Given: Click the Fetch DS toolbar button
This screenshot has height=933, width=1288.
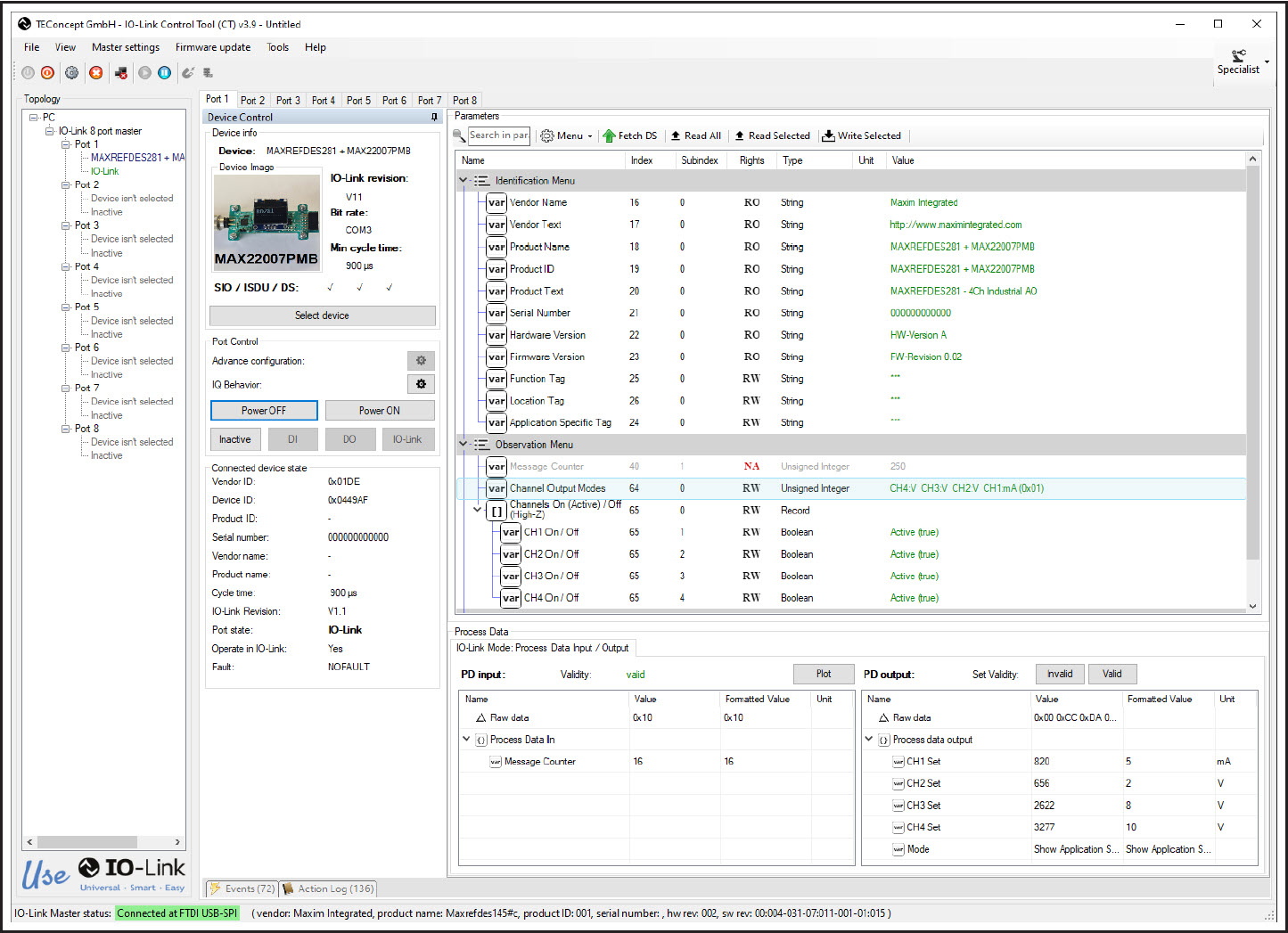Looking at the screenshot, I should point(630,135).
